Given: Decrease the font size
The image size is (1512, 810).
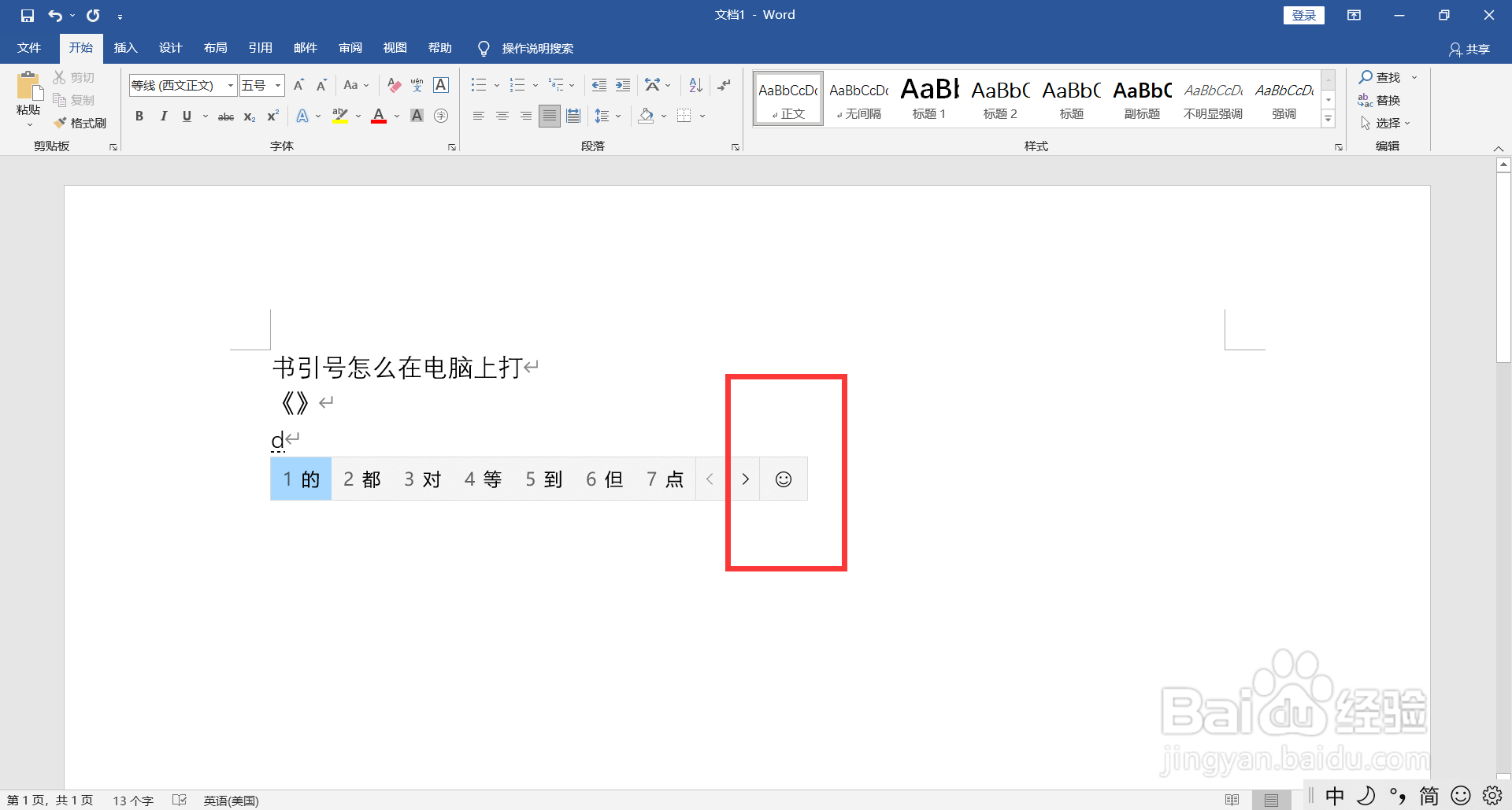Looking at the screenshot, I should coord(321,85).
